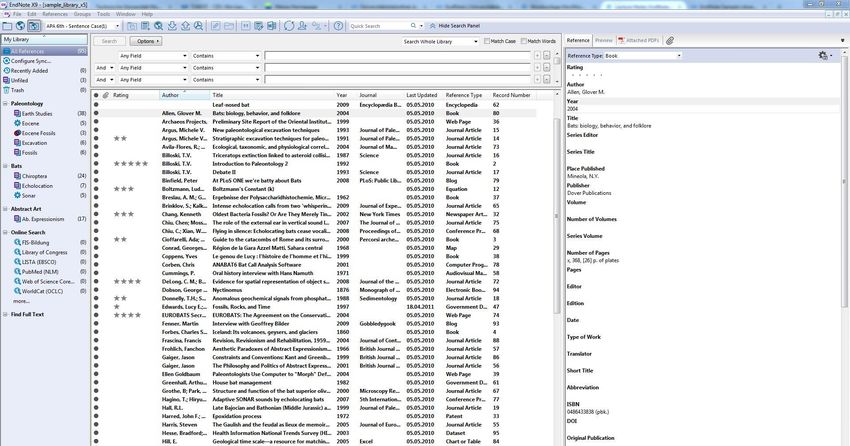Toggle read status dot for Allen, Glover M.
The width and height of the screenshot is (850, 446).
tap(96, 113)
